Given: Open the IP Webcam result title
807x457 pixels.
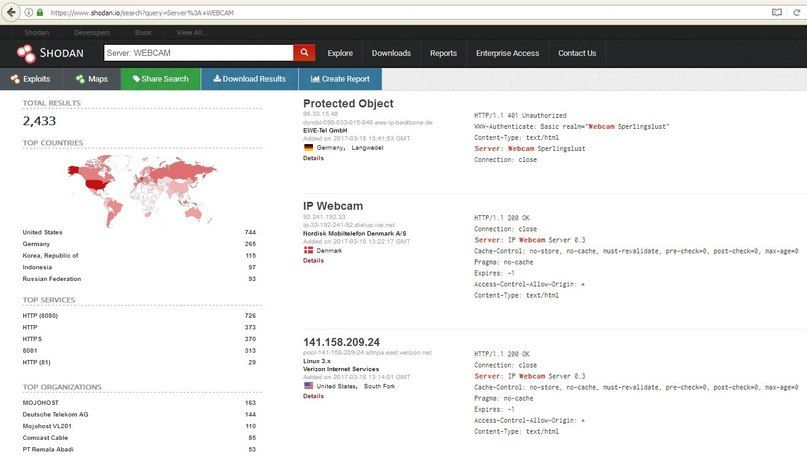Looking at the screenshot, I should coord(333,205).
